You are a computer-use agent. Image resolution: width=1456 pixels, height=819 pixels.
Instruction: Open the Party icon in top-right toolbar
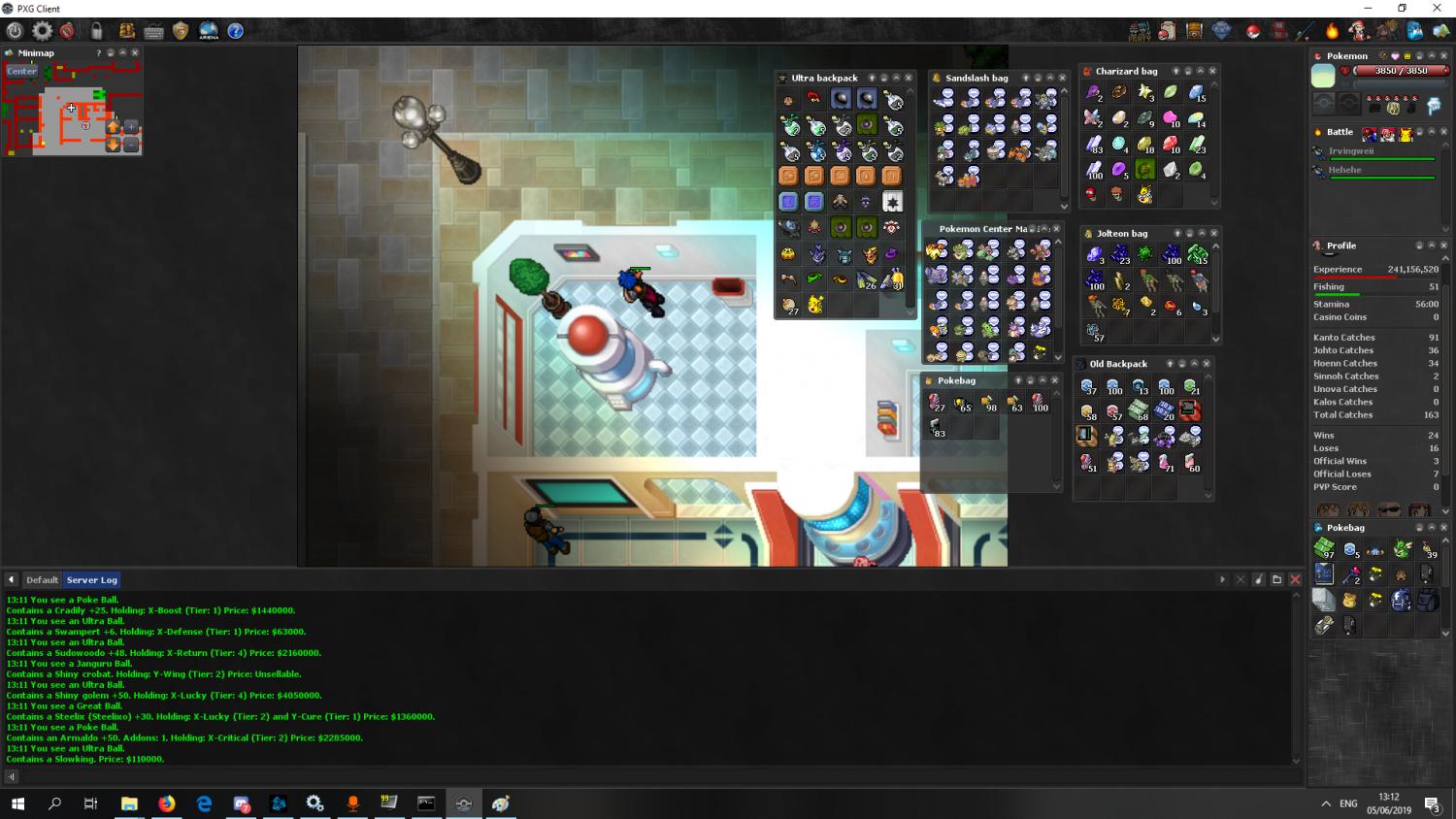coord(1140,31)
